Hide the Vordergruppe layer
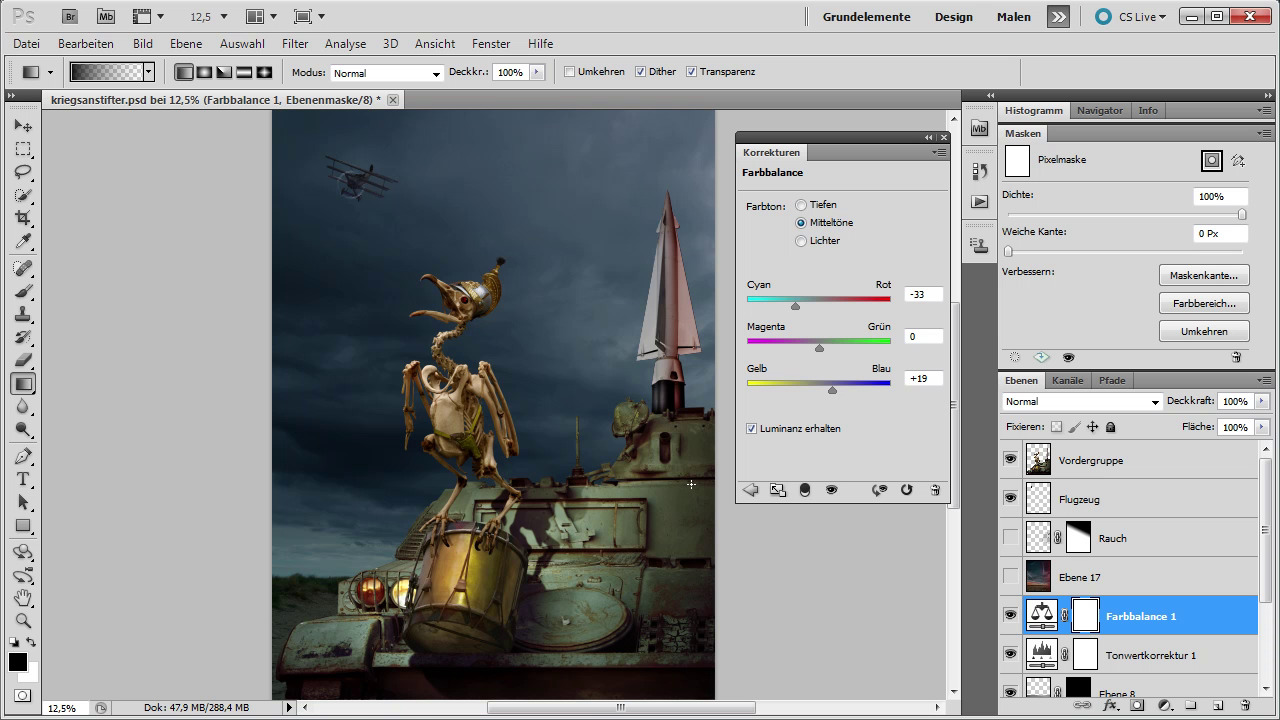The image size is (1280, 720). tap(1010, 460)
